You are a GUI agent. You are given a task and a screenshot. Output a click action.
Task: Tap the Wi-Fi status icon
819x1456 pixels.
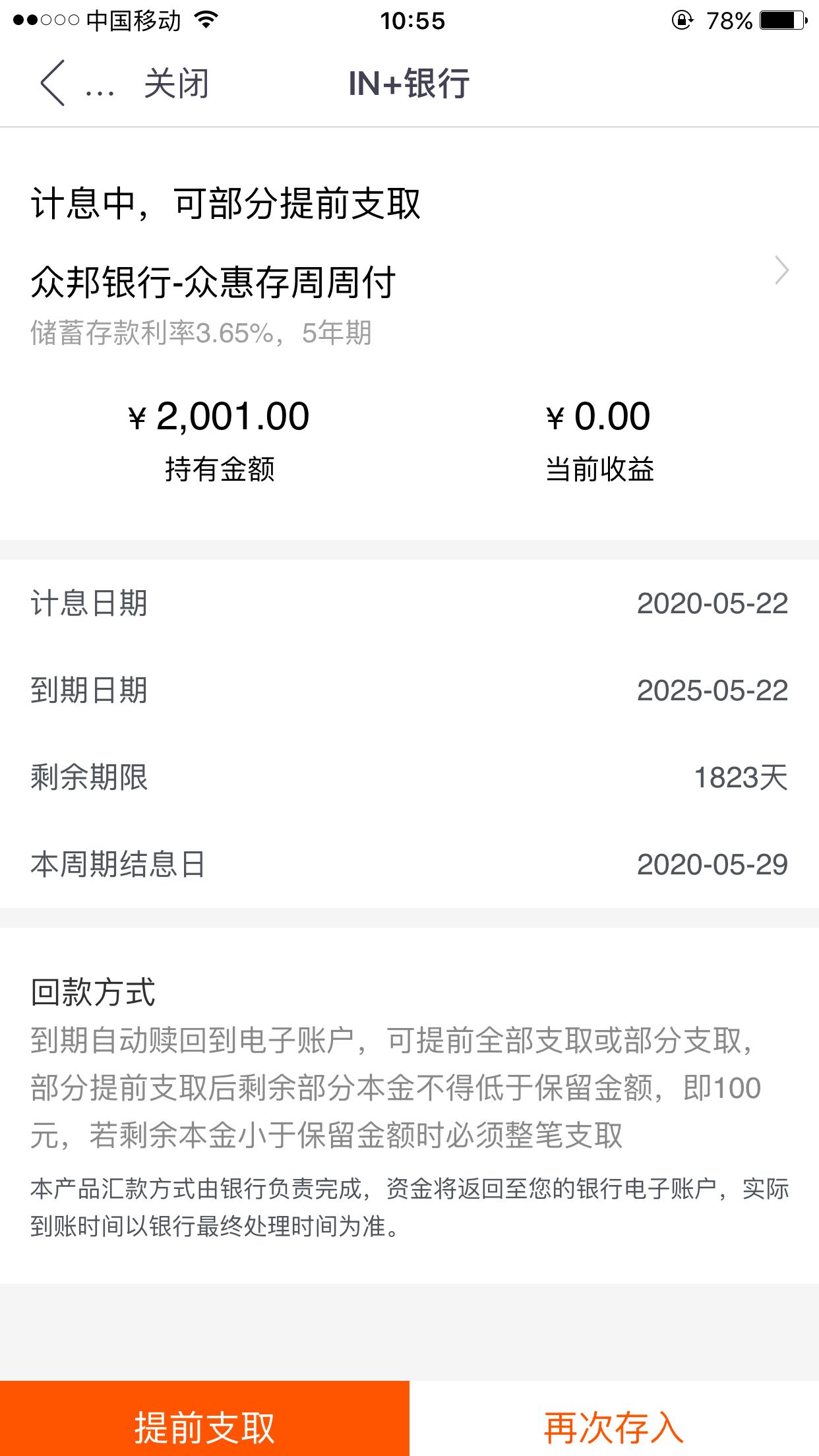click(206, 20)
